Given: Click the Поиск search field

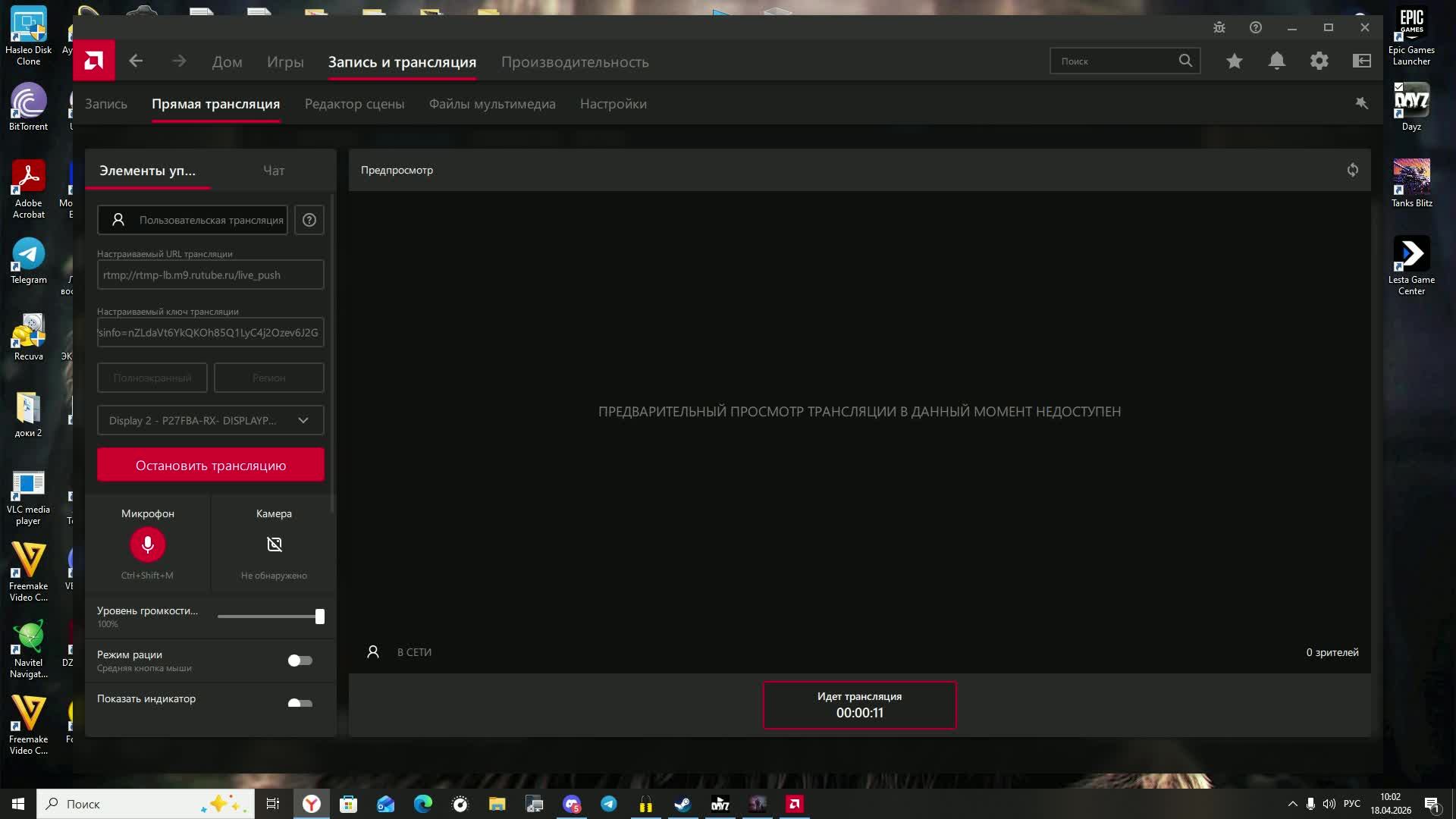Looking at the screenshot, I should (x=1115, y=61).
